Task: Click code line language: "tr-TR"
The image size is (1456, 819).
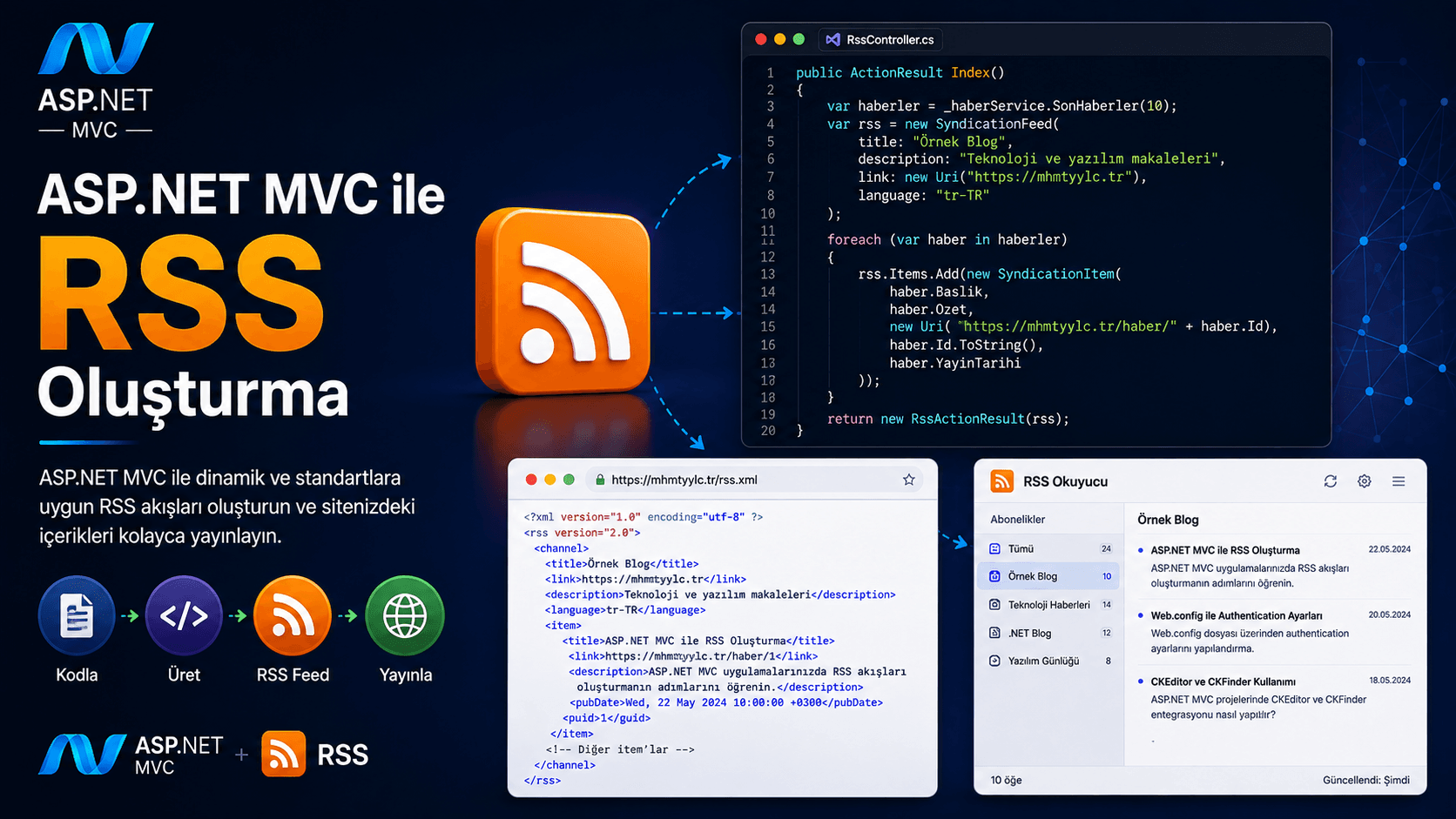Action: coord(923,195)
